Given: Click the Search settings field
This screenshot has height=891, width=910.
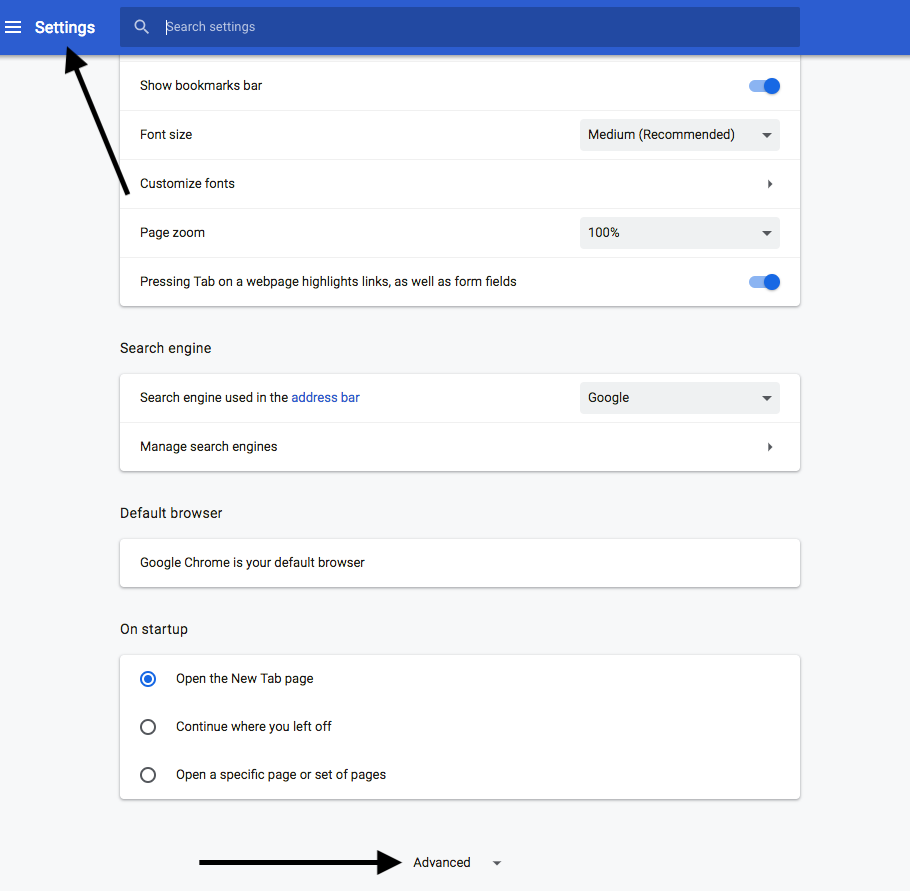Looking at the screenshot, I should 470,27.
